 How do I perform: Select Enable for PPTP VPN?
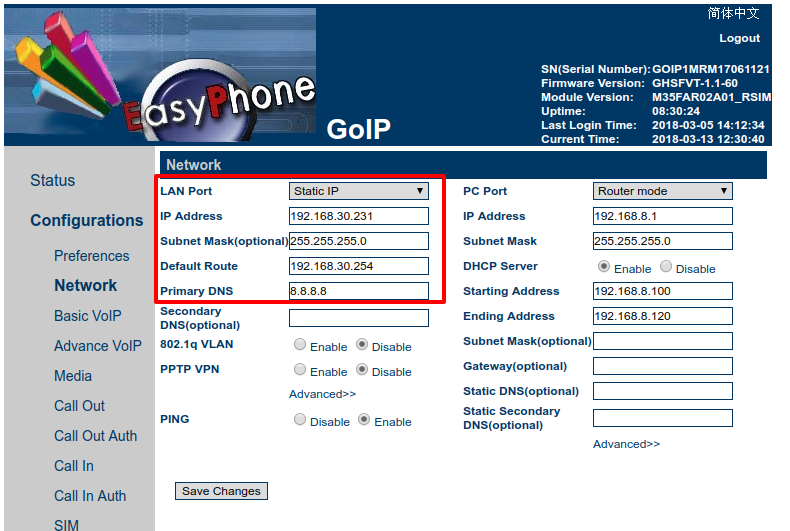[300, 370]
